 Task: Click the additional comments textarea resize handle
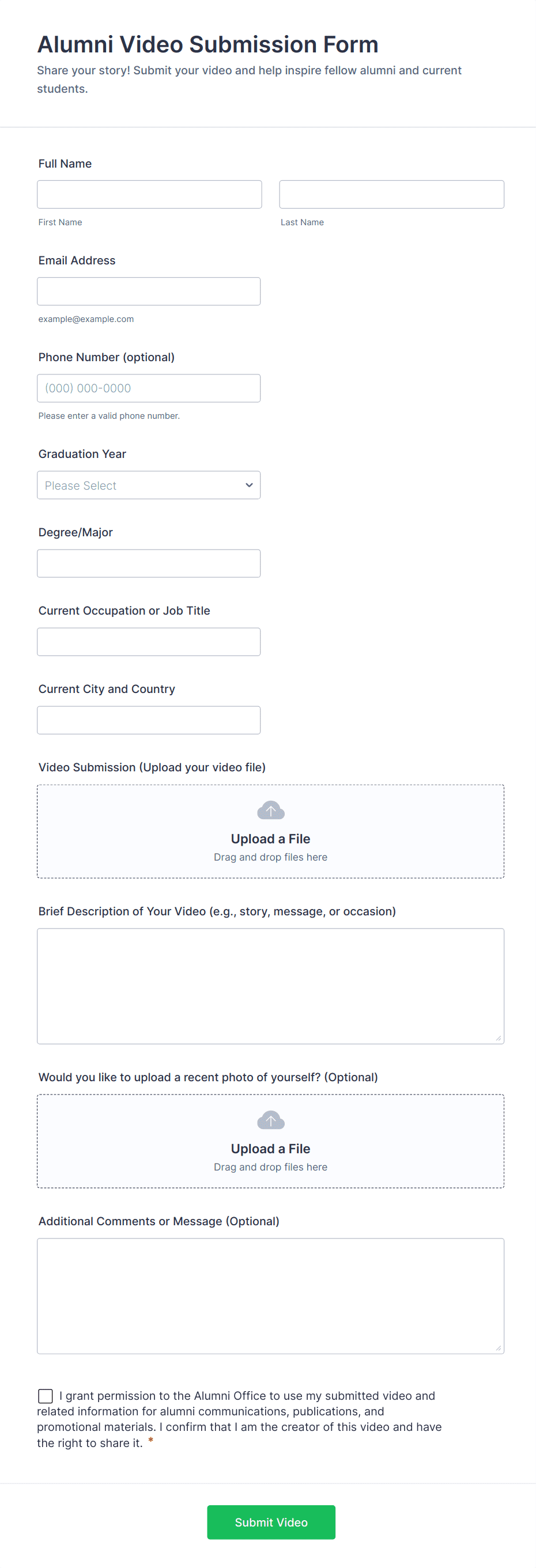498,1349
